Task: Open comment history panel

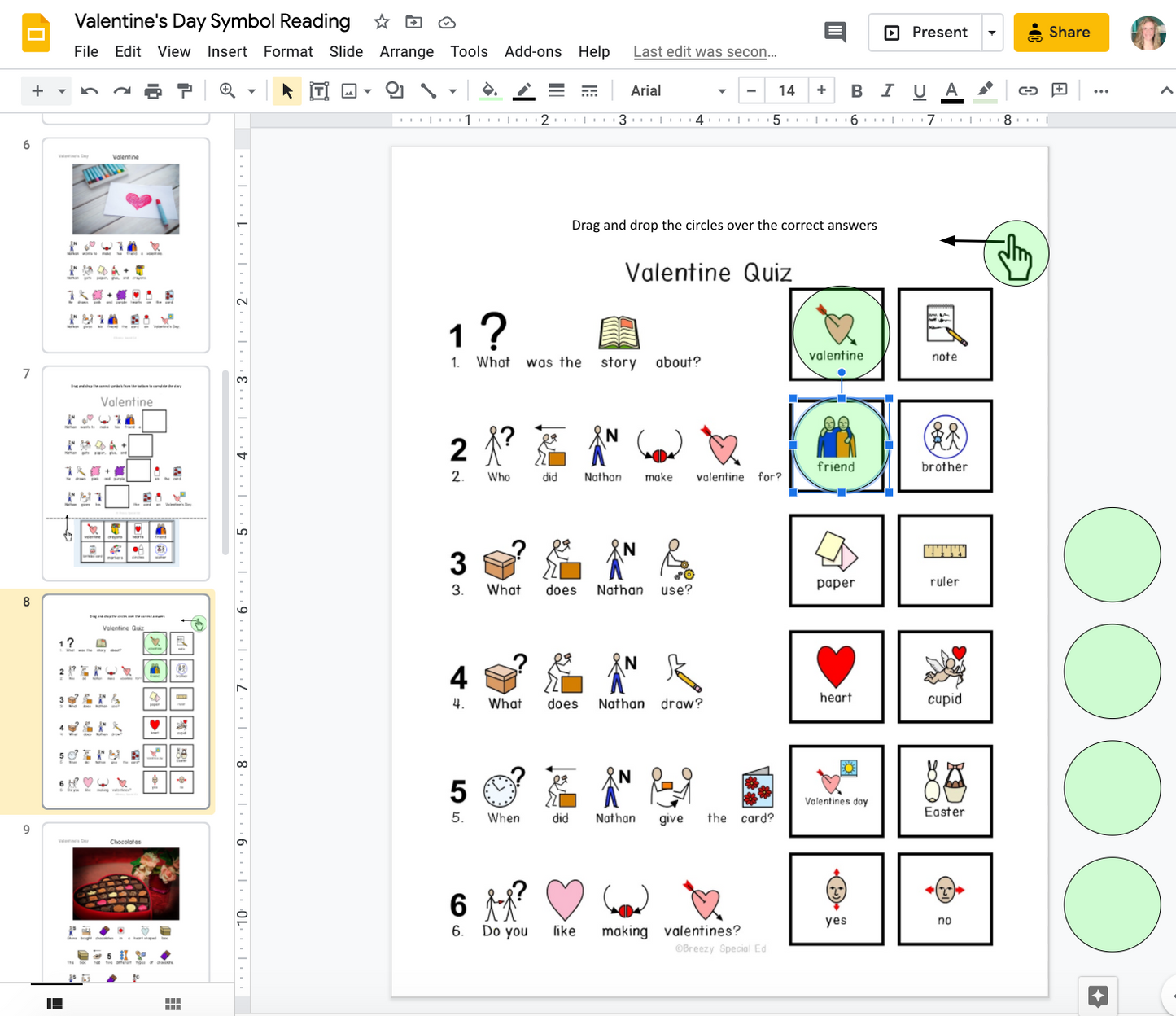Action: tap(834, 32)
